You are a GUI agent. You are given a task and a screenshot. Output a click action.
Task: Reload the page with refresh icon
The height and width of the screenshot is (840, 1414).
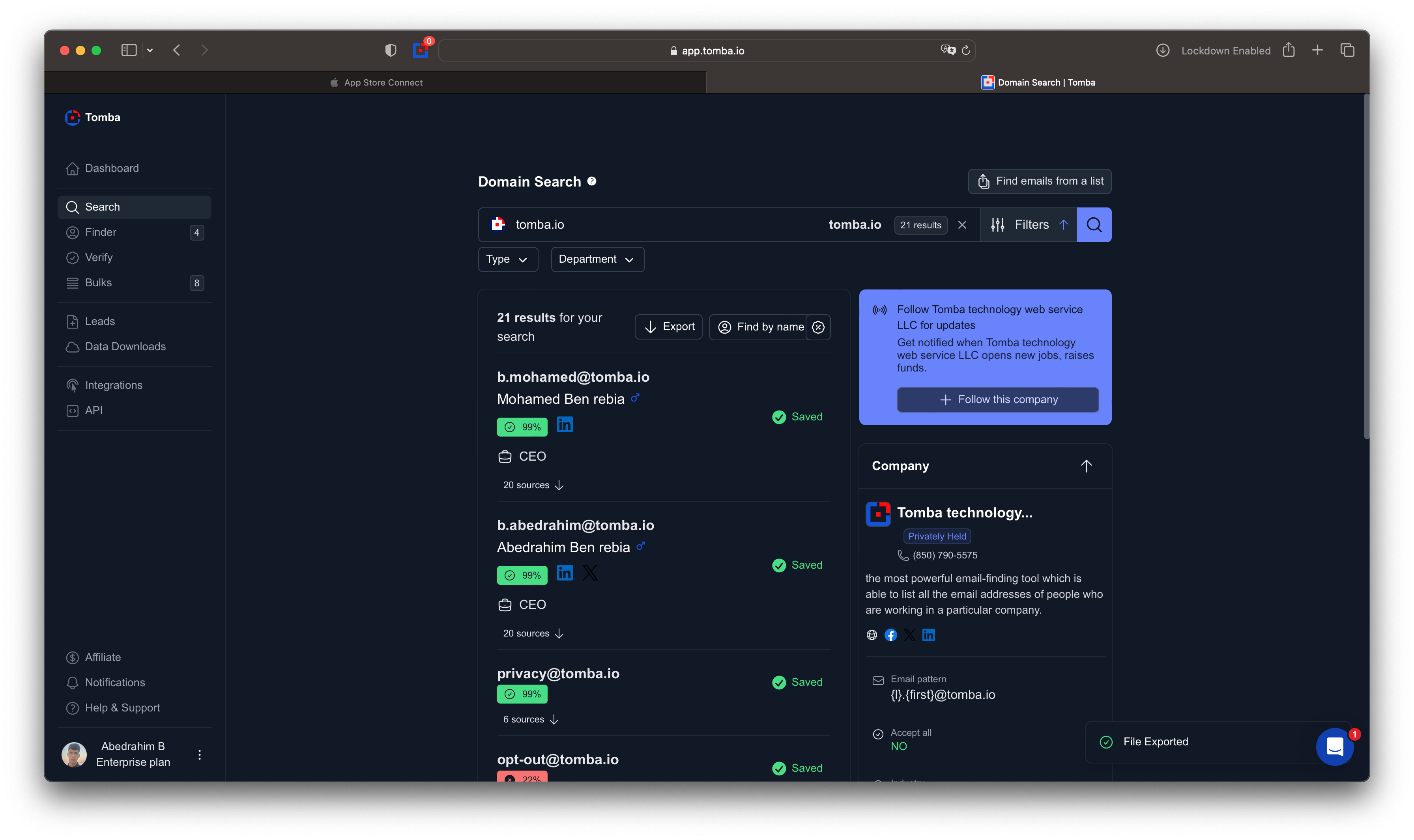[x=965, y=50]
